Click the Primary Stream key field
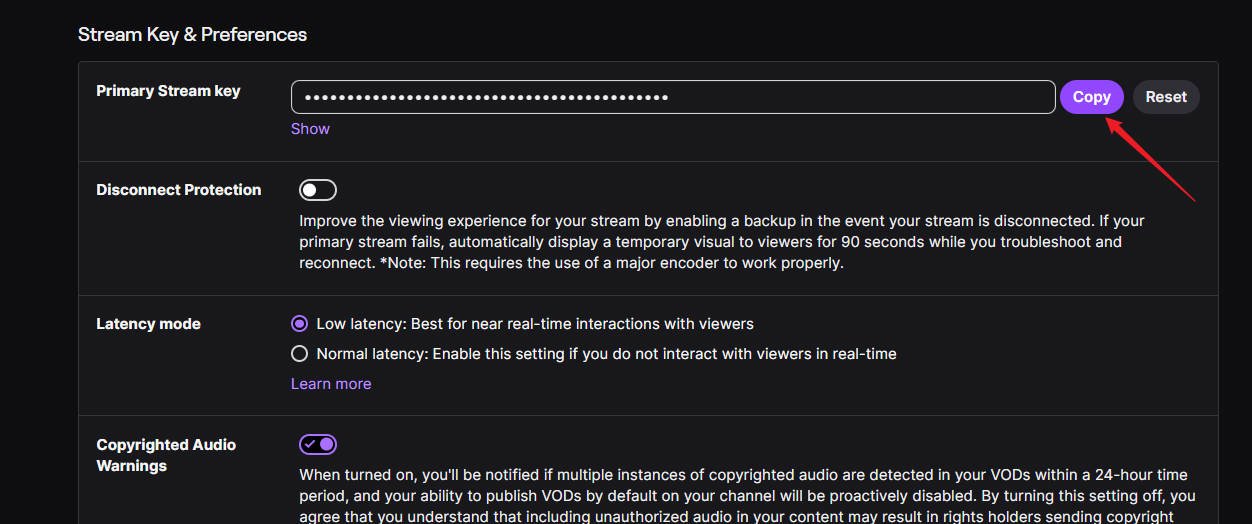This screenshot has width=1252, height=524. coord(673,97)
